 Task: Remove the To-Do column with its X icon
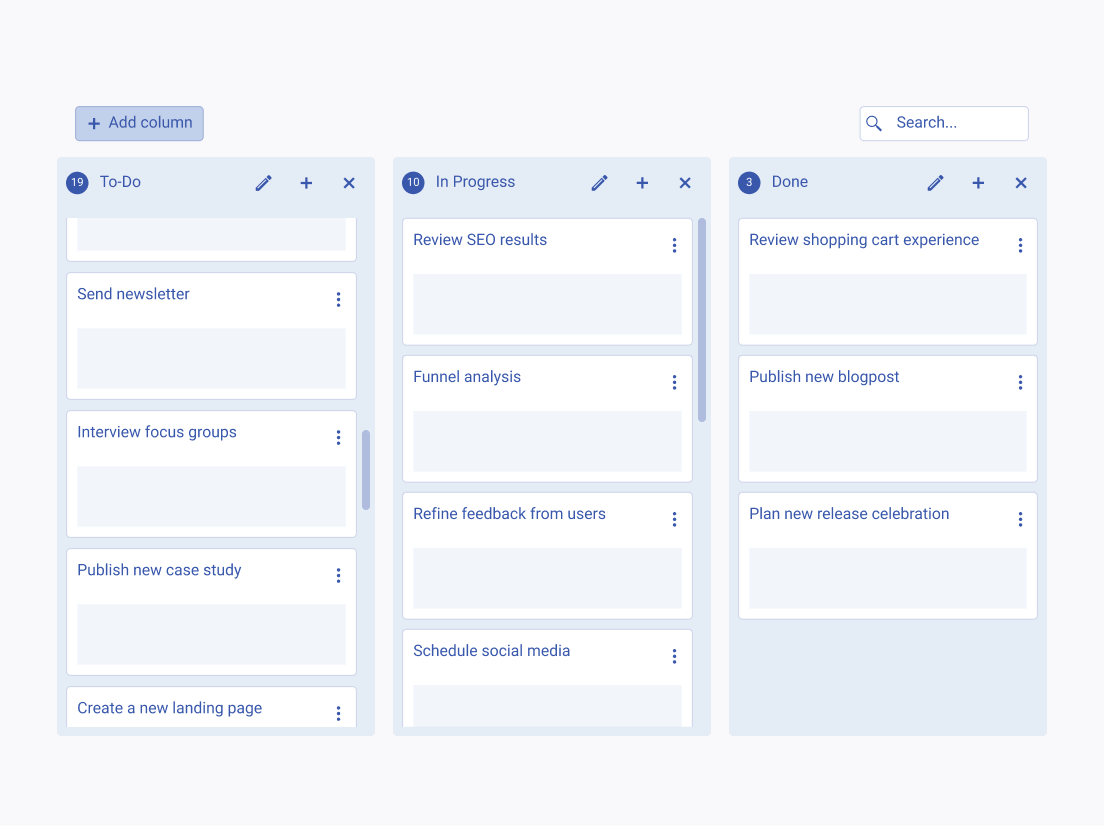[x=349, y=183]
